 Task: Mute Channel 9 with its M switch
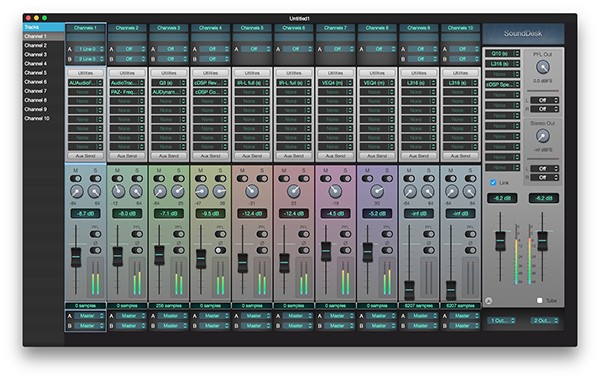[409, 179]
